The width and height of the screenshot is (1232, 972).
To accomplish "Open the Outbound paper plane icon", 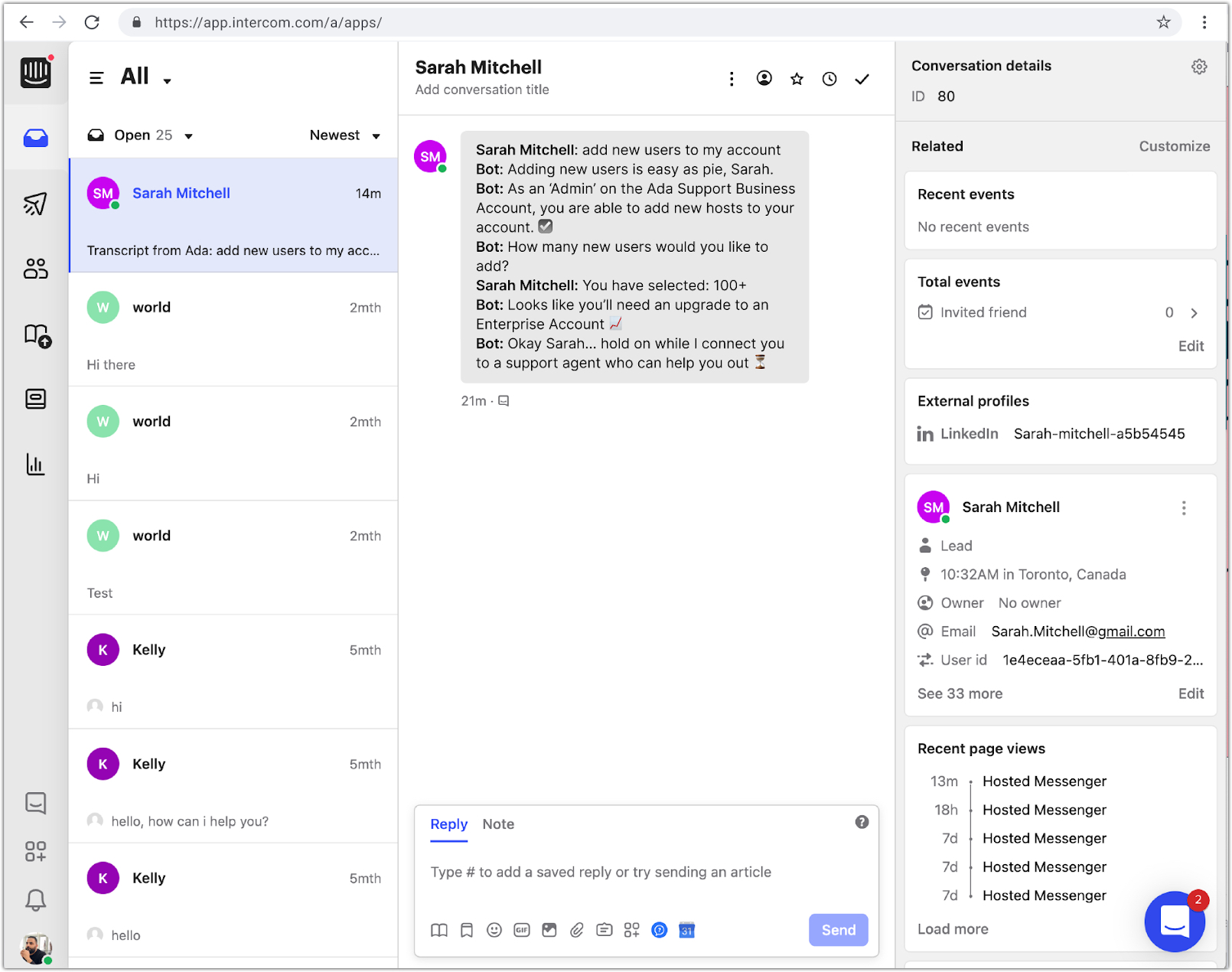I will point(35,204).
